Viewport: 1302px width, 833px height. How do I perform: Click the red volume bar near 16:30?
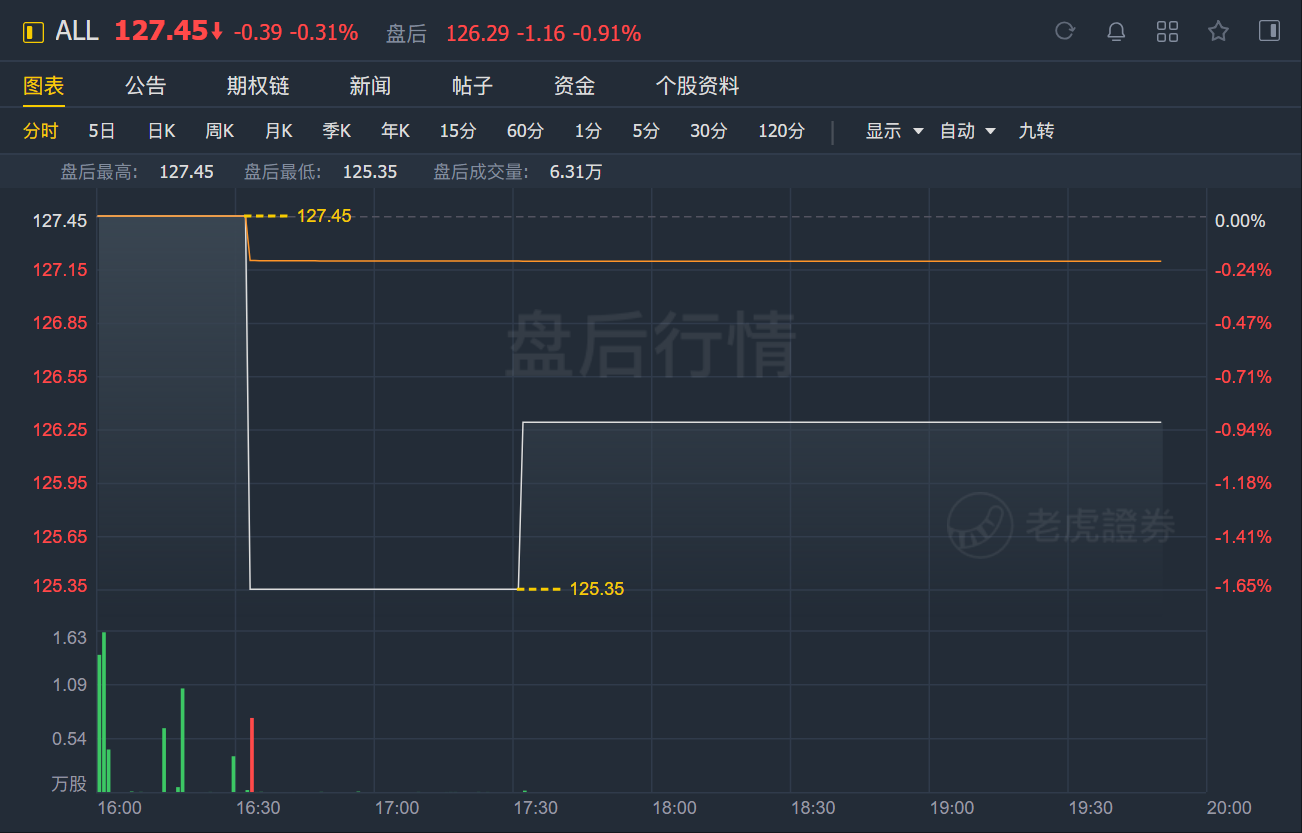[252, 754]
